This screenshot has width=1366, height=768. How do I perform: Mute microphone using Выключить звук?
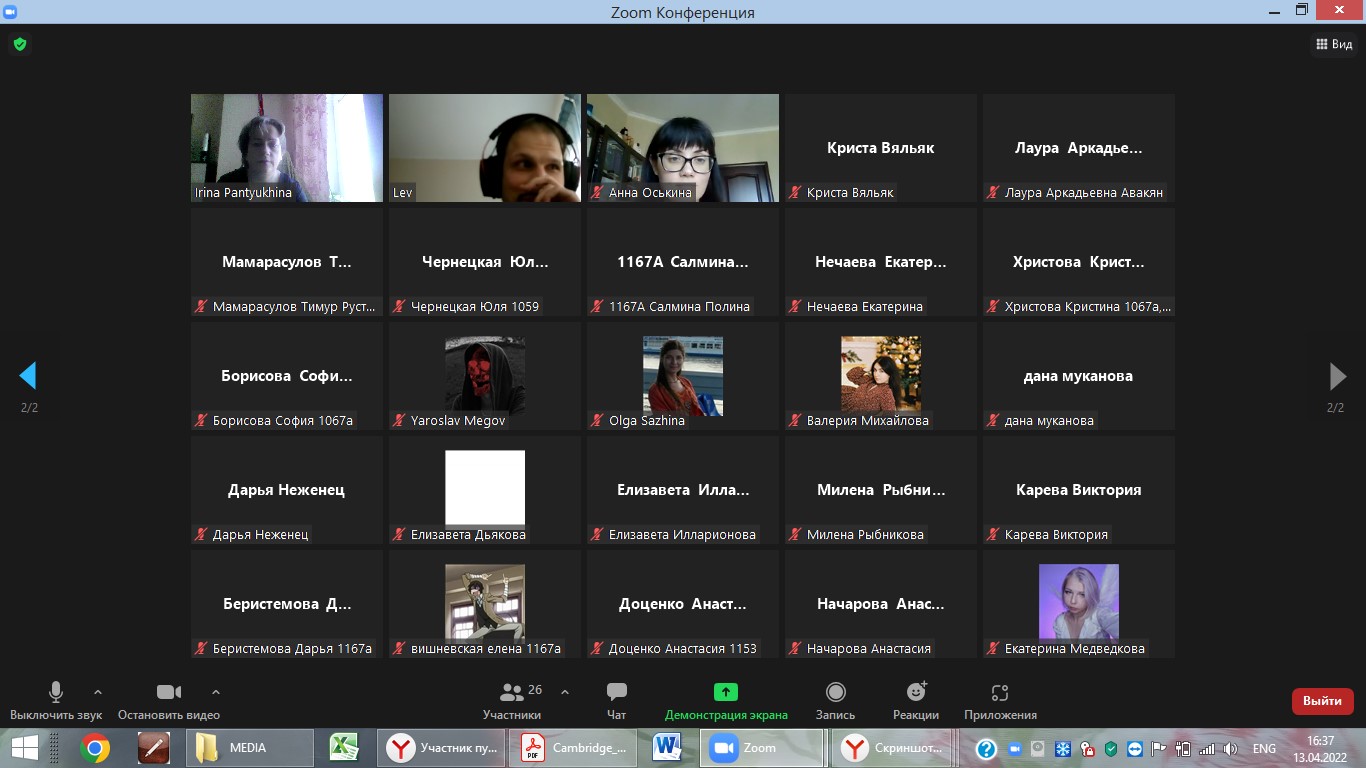point(56,692)
